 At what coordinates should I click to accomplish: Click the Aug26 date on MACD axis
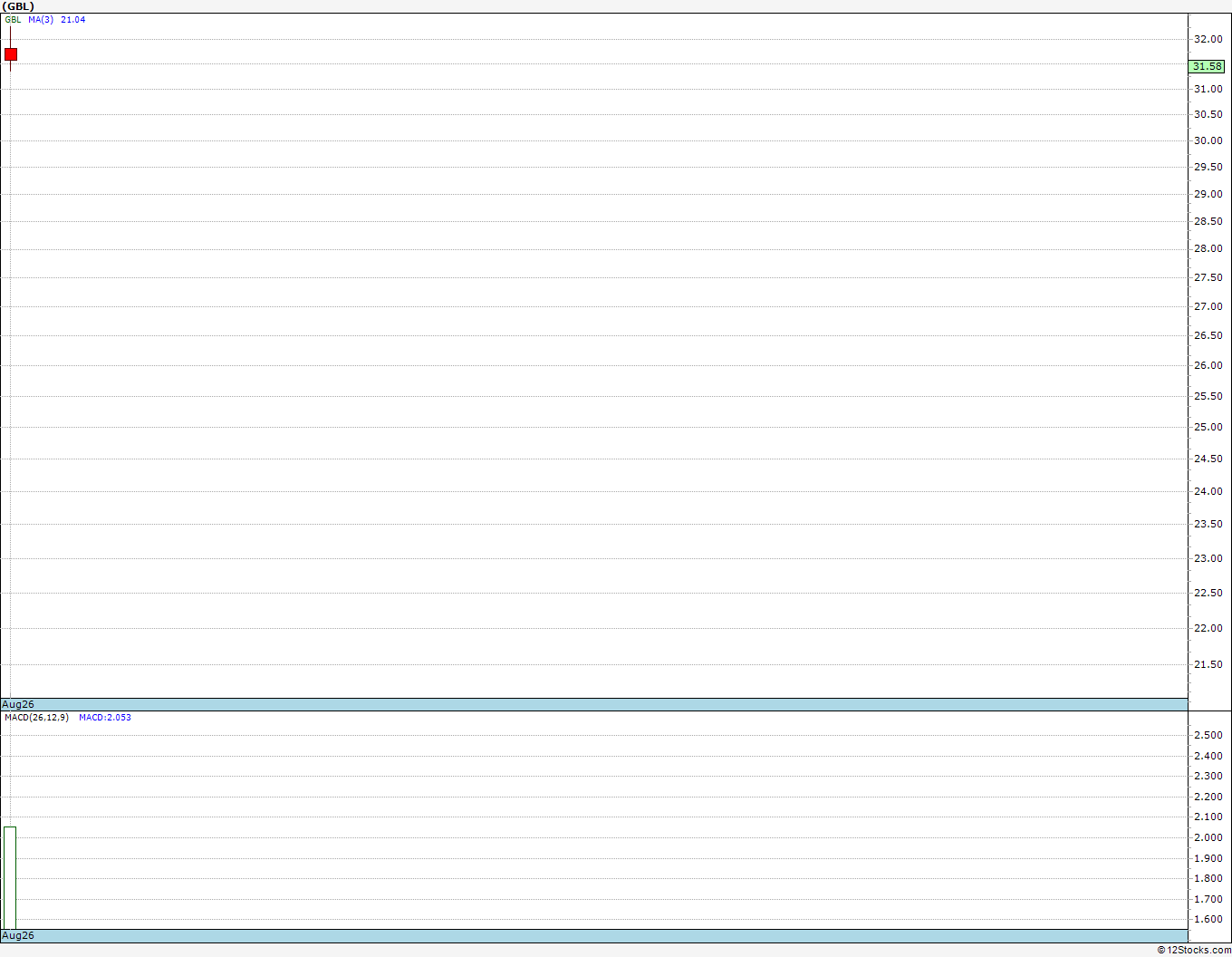(18, 935)
